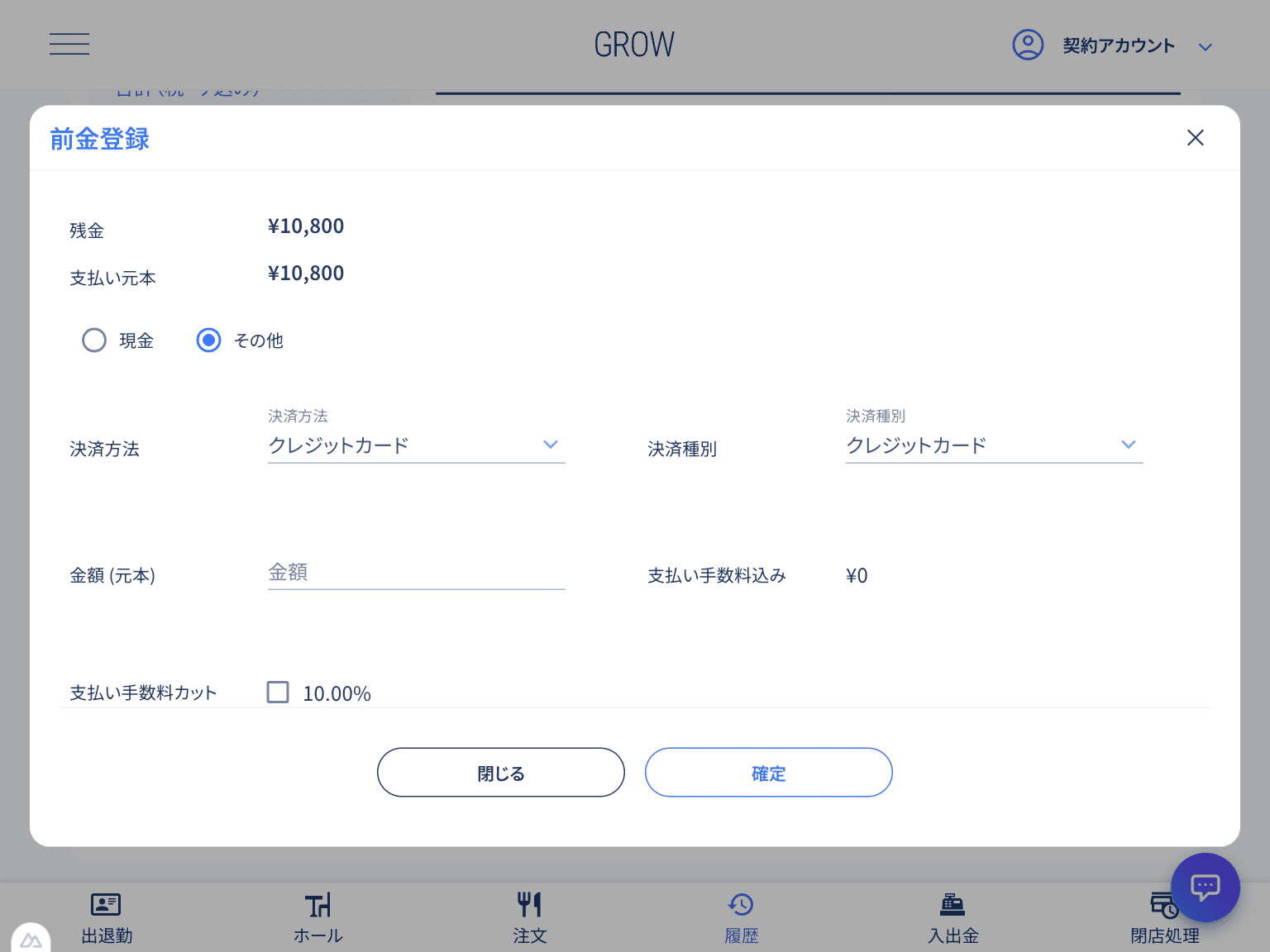Click the 閉じる close button
The image size is (1270, 952).
click(x=500, y=772)
